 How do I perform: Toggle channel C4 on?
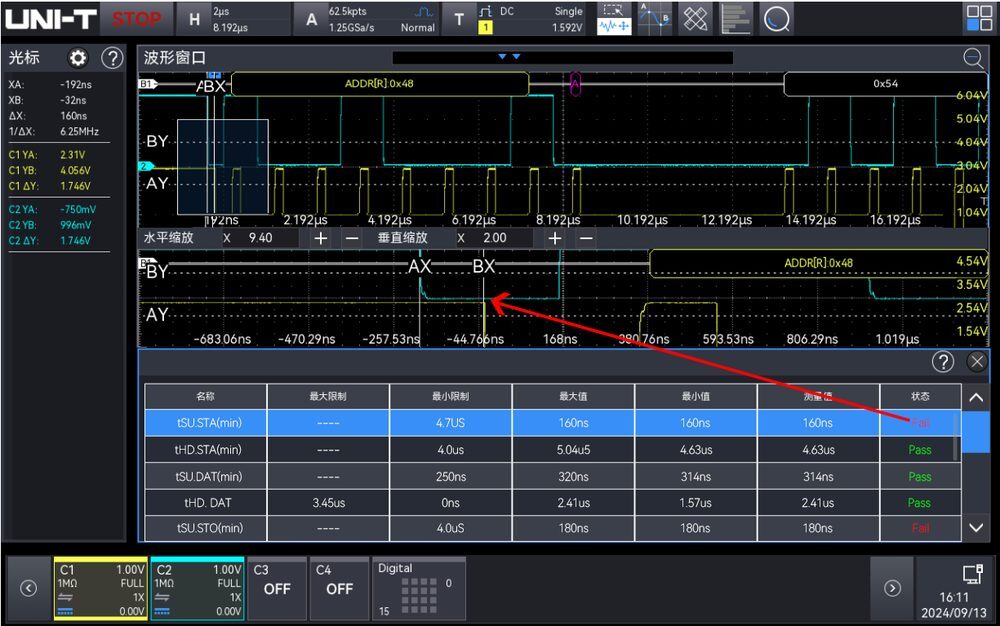click(x=339, y=588)
